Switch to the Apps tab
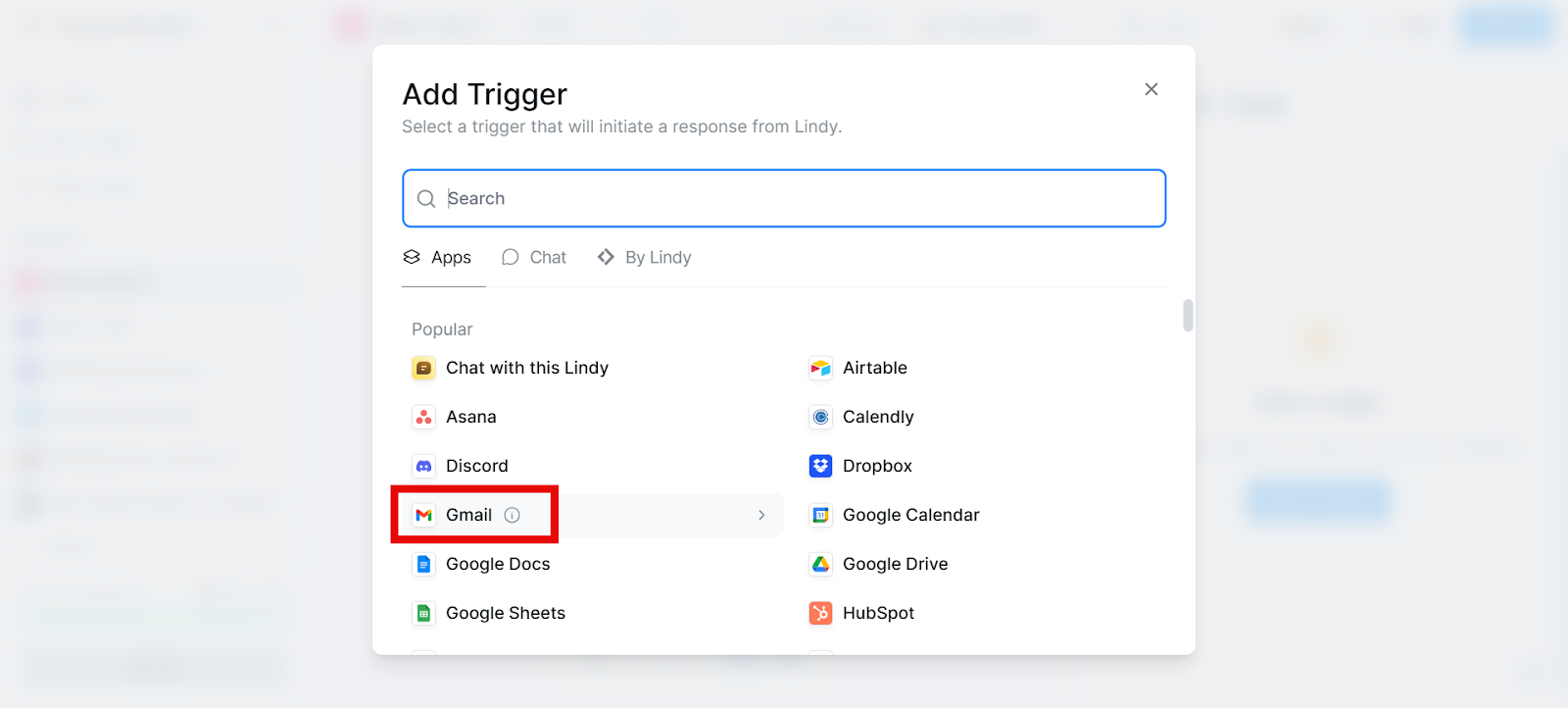This screenshot has width=1568, height=708. point(437,257)
